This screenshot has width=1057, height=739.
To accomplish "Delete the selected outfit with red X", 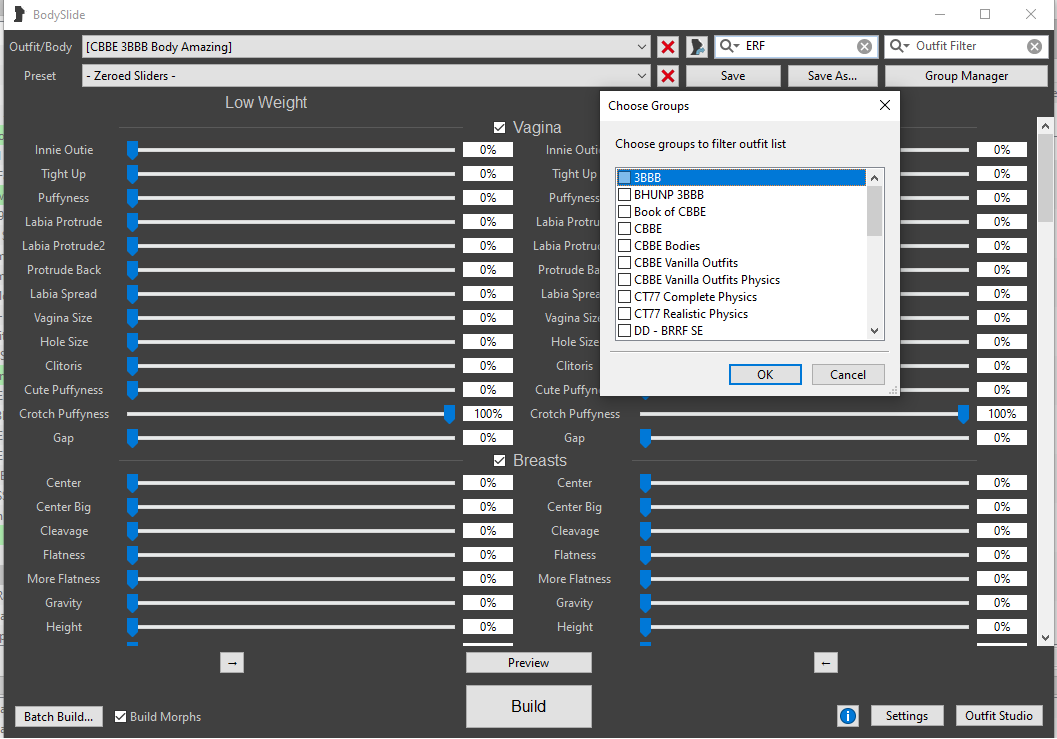I will [x=667, y=47].
